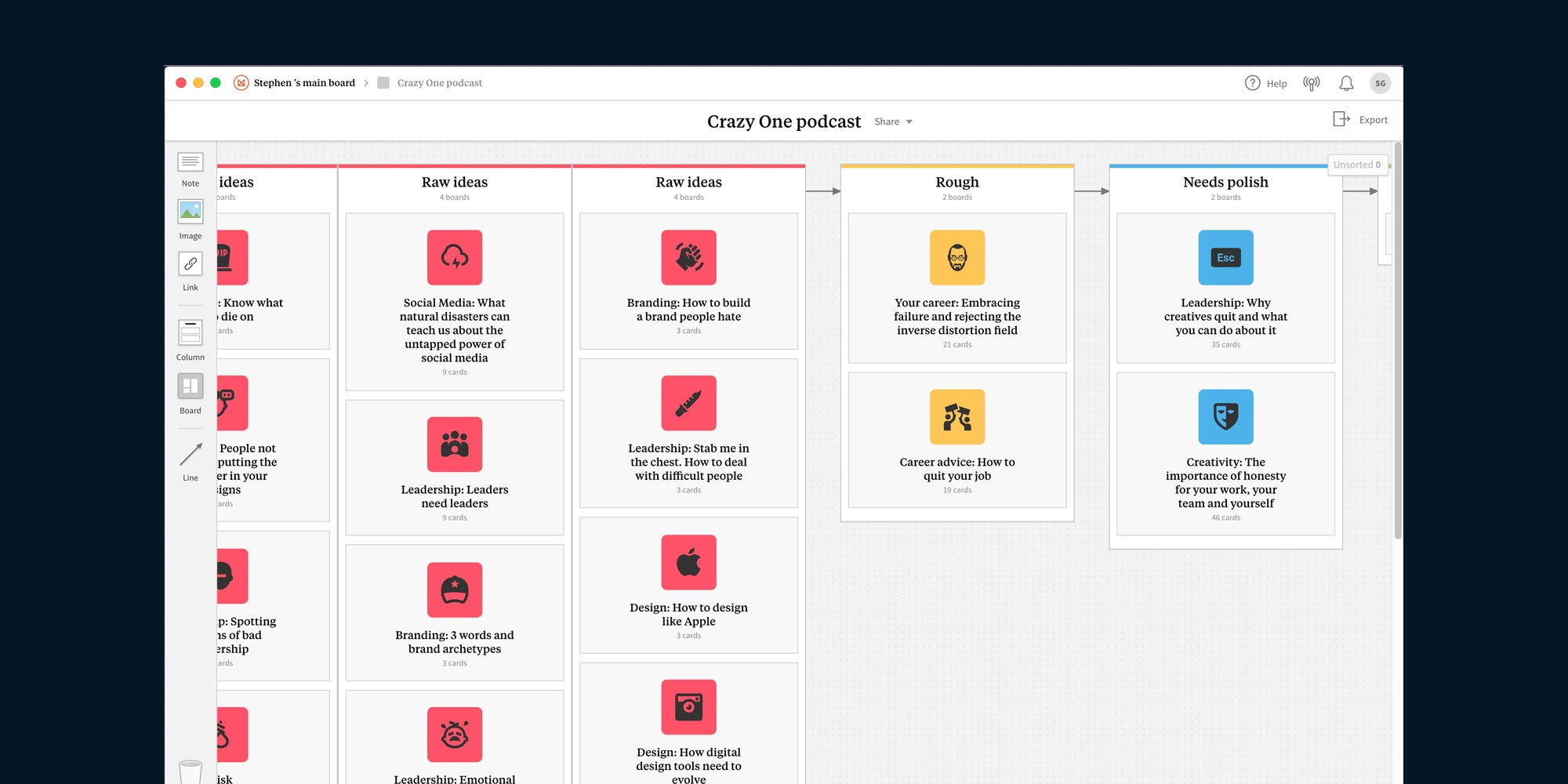Click the vertical scrollbar on the right
This screenshot has width=1568, height=784.
click(x=1398, y=341)
